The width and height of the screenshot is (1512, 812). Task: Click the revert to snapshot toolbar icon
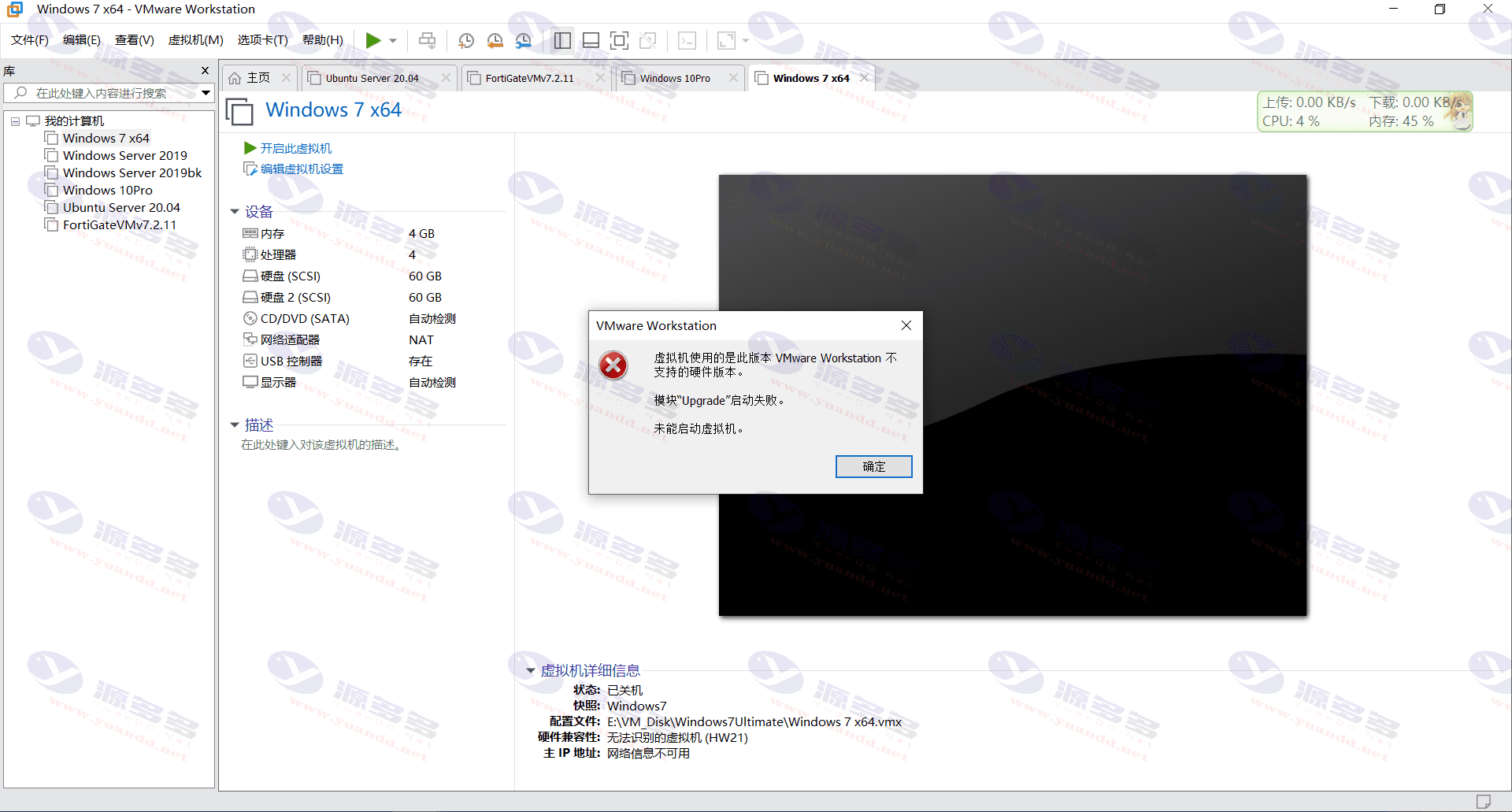point(495,40)
